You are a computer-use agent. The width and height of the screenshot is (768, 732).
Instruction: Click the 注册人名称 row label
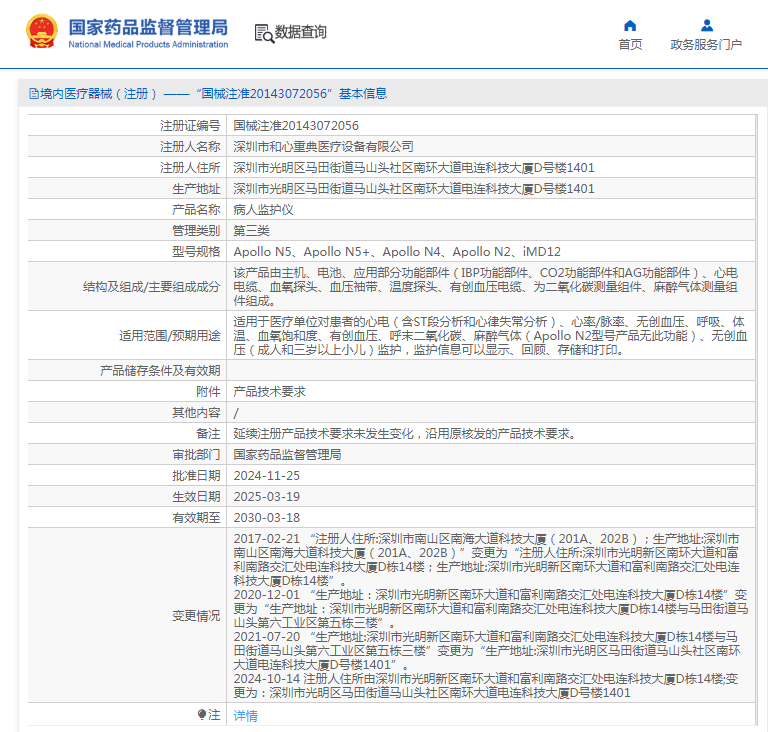(x=190, y=147)
